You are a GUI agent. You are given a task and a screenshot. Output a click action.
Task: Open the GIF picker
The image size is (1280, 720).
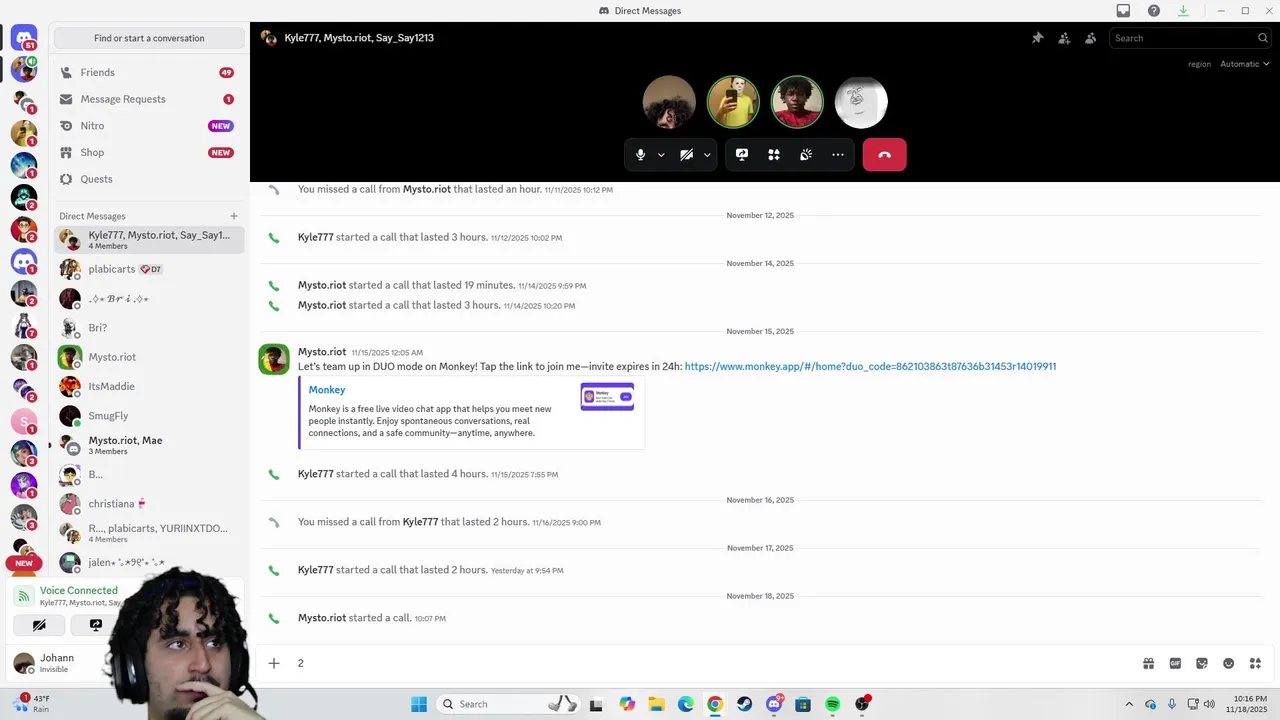[x=1176, y=663]
